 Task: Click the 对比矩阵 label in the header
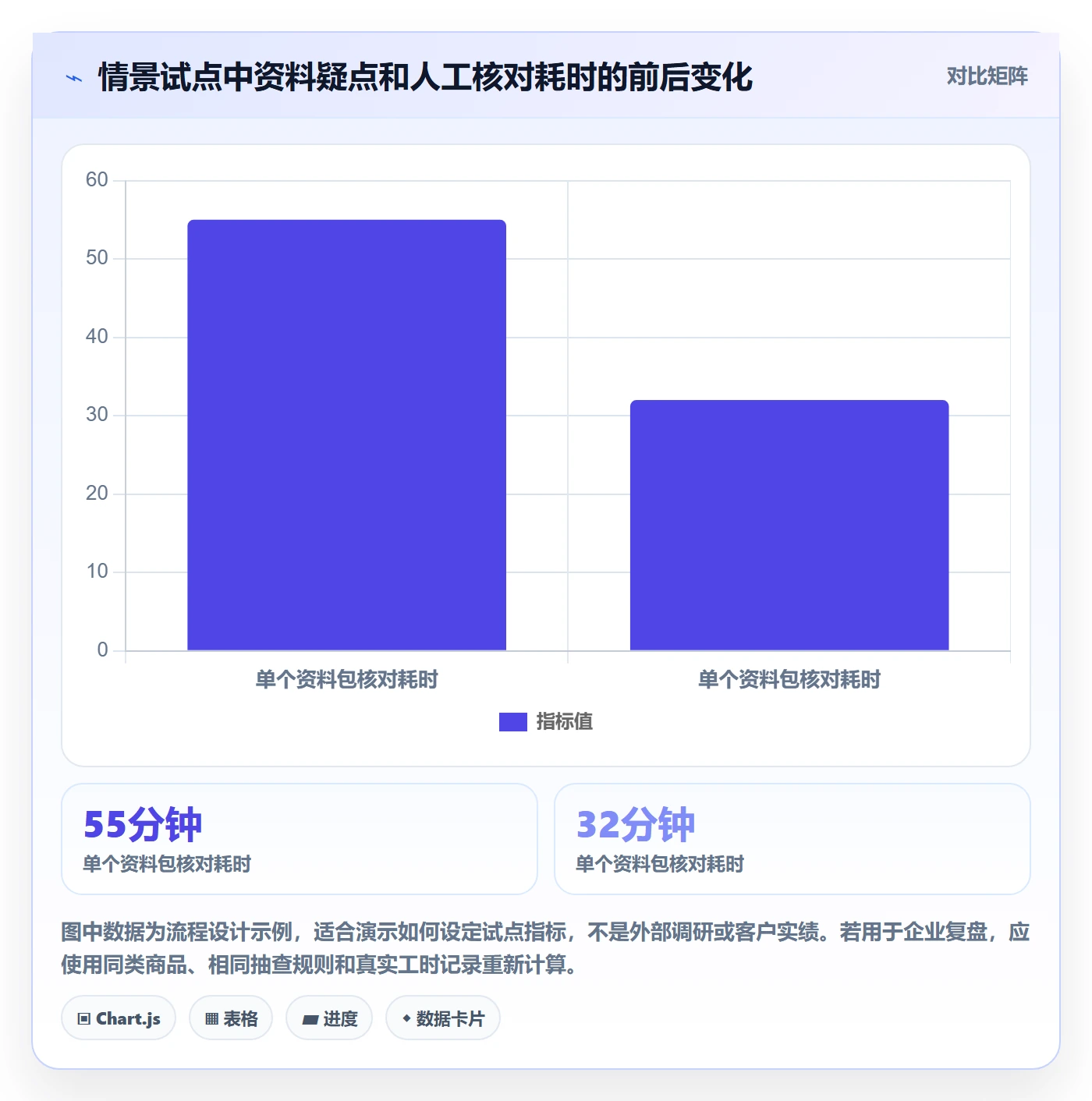(987, 76)
